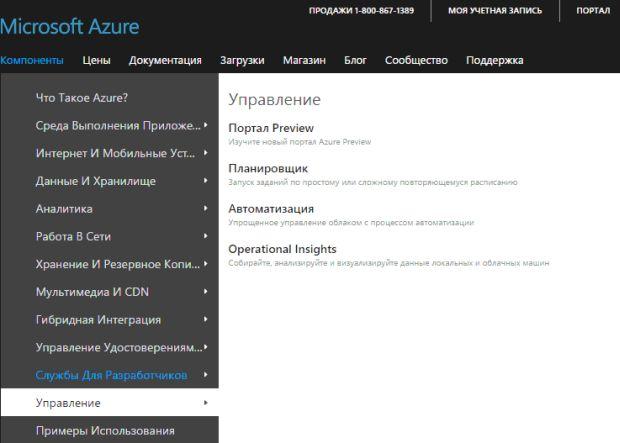Select Работа В Сети
Screen dimensions: 620x443
(x=73, y=236)
